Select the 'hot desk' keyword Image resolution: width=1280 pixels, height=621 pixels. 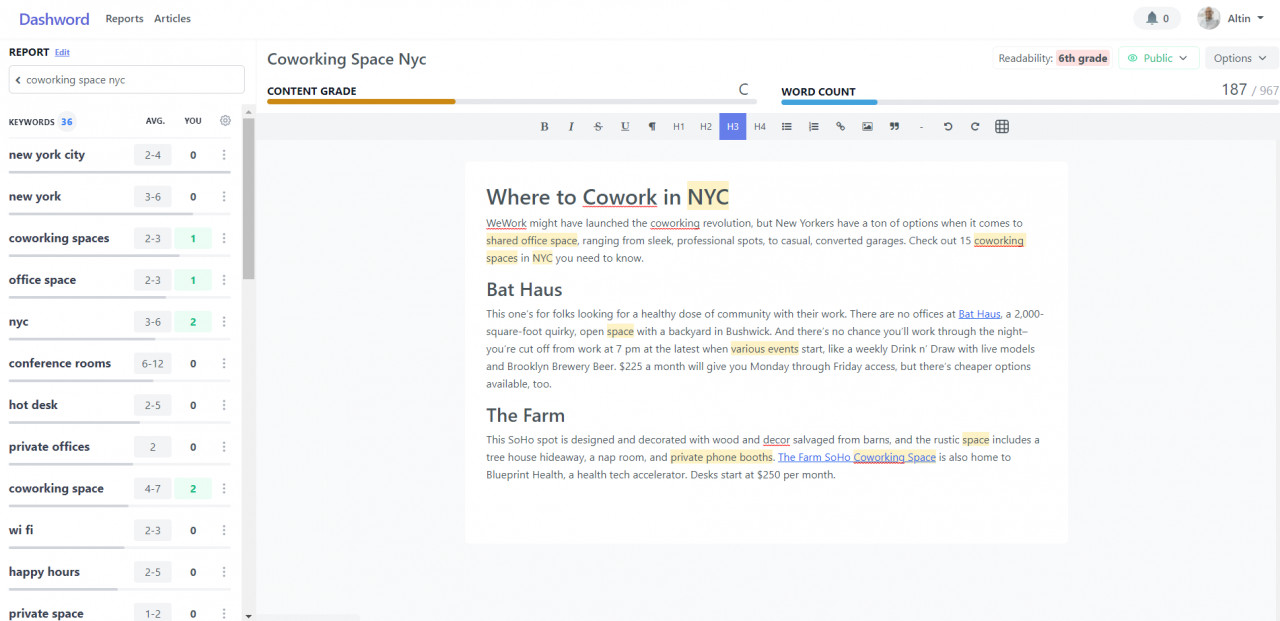click(x=33, y=405)
